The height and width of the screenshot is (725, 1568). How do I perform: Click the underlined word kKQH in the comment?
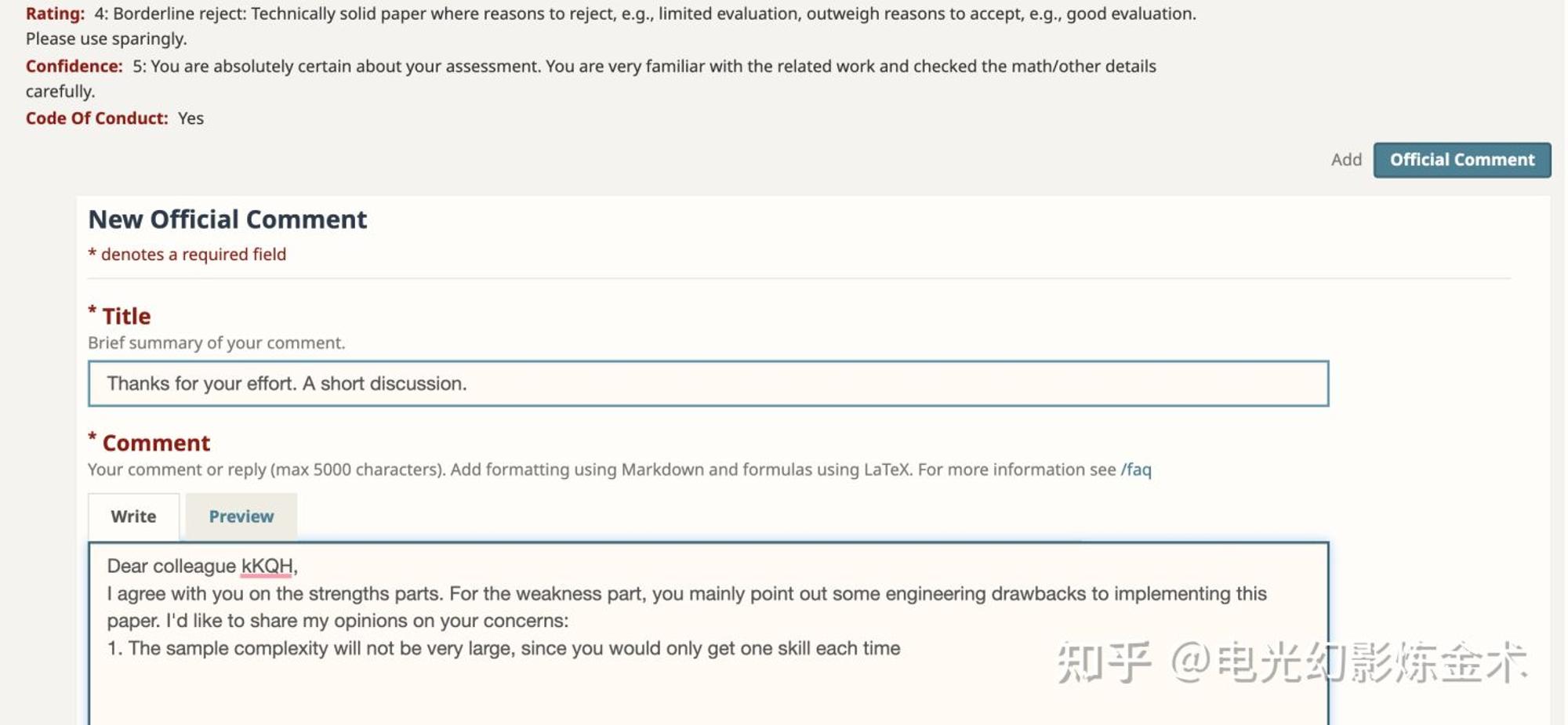click(267, 566)
